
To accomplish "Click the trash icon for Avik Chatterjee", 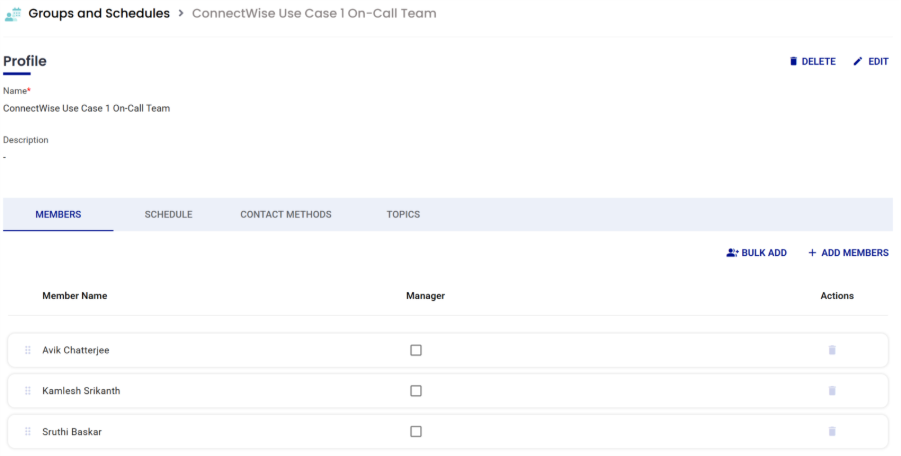I will [x=832, y=350].
